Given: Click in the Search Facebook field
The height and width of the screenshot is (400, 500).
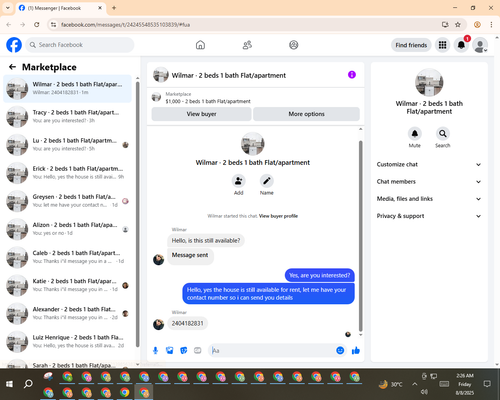Looking at the screenshot, I should 80,45.
